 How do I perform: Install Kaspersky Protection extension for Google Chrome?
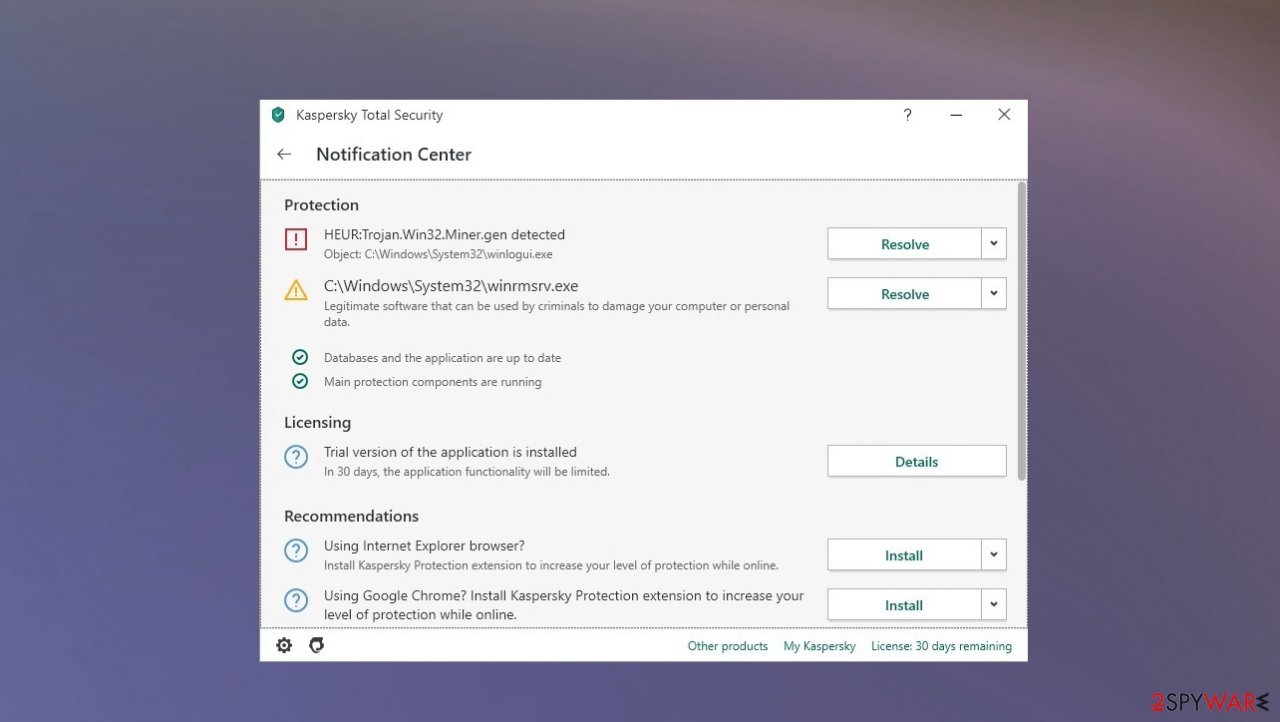click(x=904, y=605)
